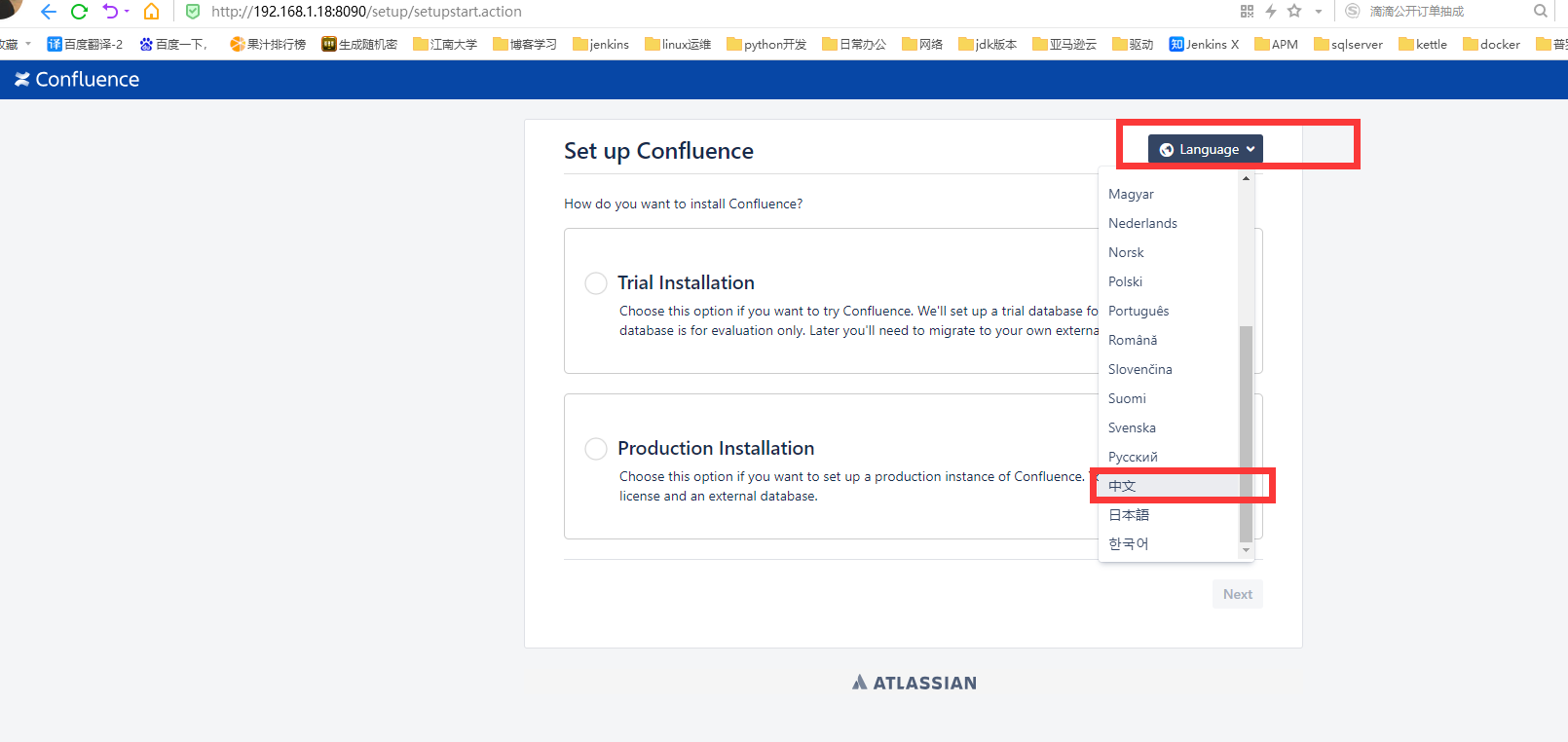This screenshot has width=1568, height=742.
Task: Click the lightning bolt speed mode icon
Action: (1271, 12)
